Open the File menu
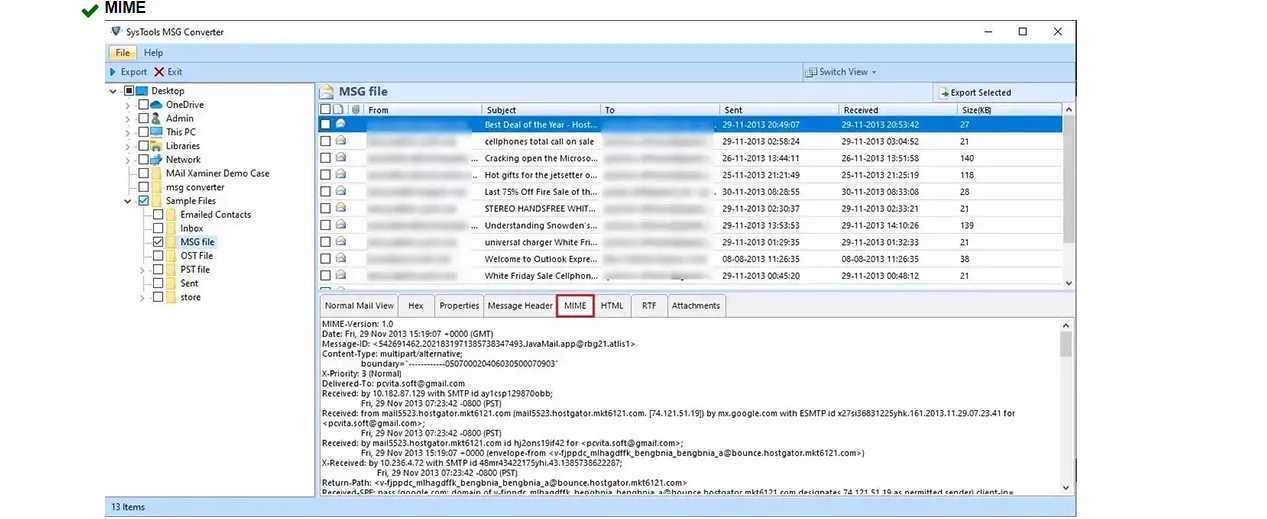Viewport: 1267px width, 519px height. [122, 53]
